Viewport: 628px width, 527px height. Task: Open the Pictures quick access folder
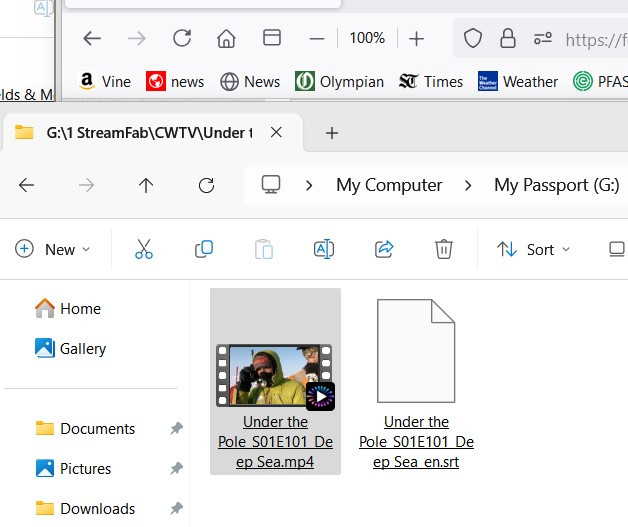click(x=73, y=469)
